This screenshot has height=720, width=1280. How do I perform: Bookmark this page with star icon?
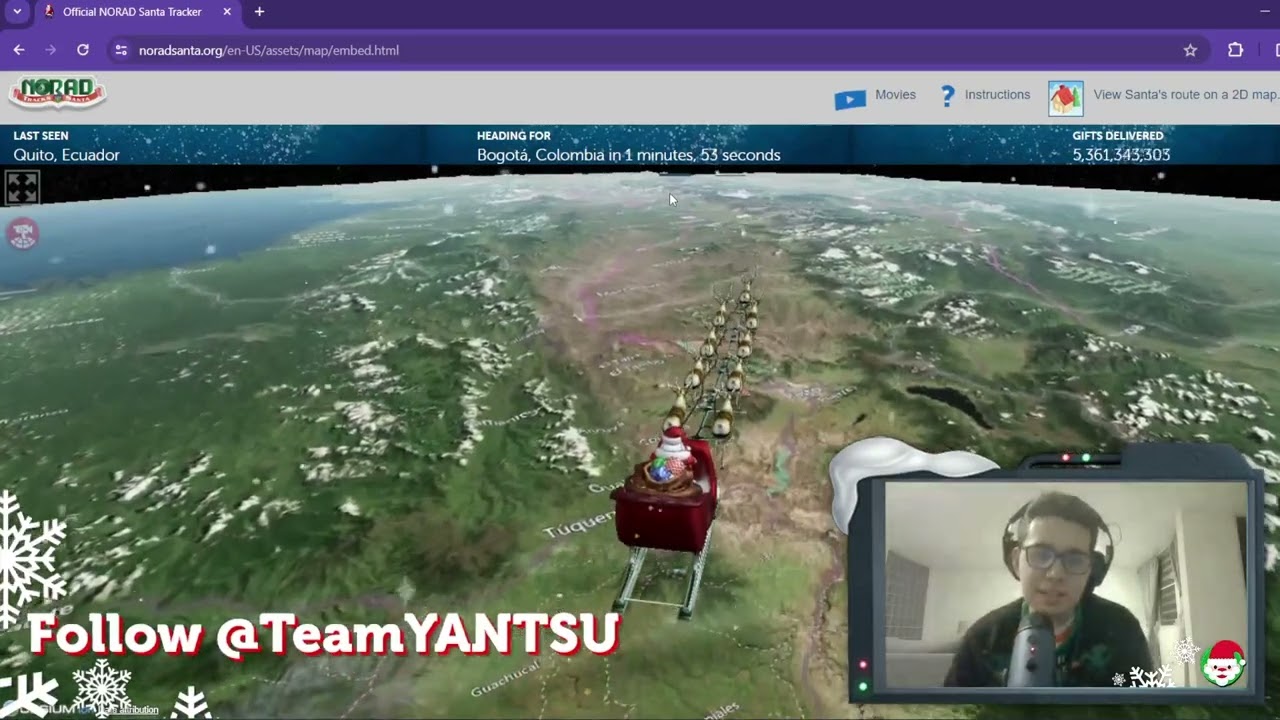coord(1190,50)
